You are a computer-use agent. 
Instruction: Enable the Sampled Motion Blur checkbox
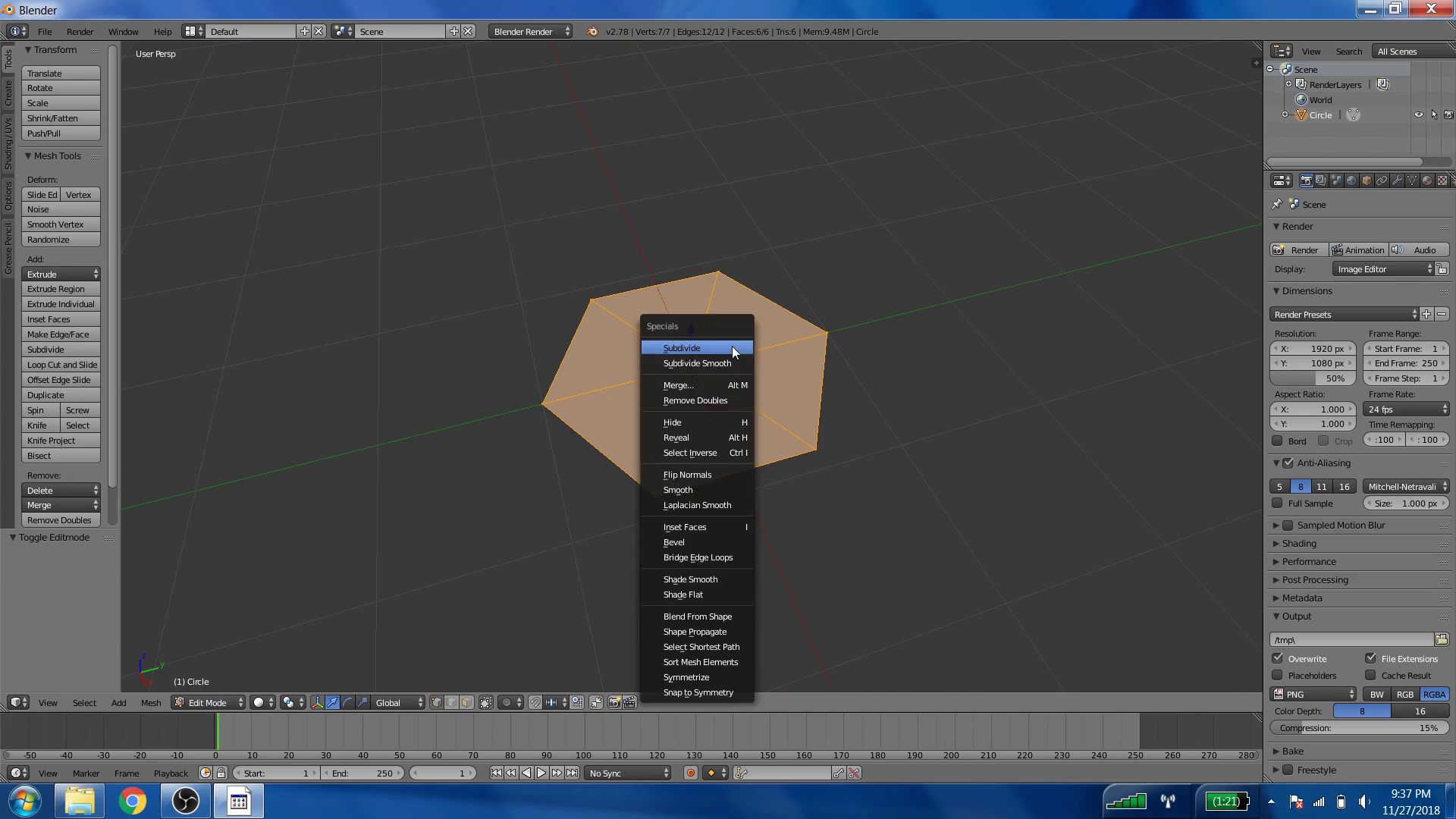click(x=1288, y=525)
